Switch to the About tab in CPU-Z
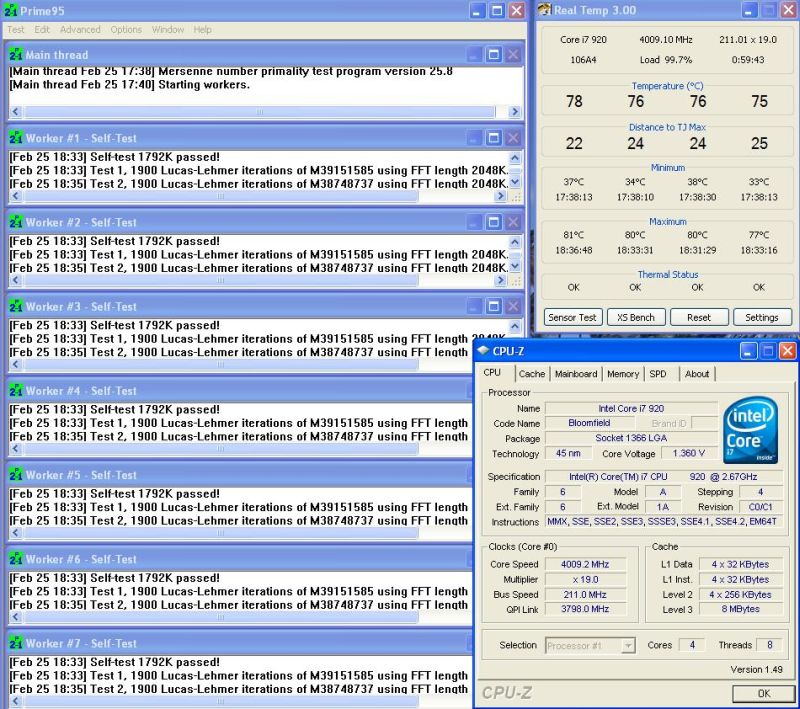Image resolution: width=800 pixels, height=709 pixels. pyautogui.click(x=697, y=374)
